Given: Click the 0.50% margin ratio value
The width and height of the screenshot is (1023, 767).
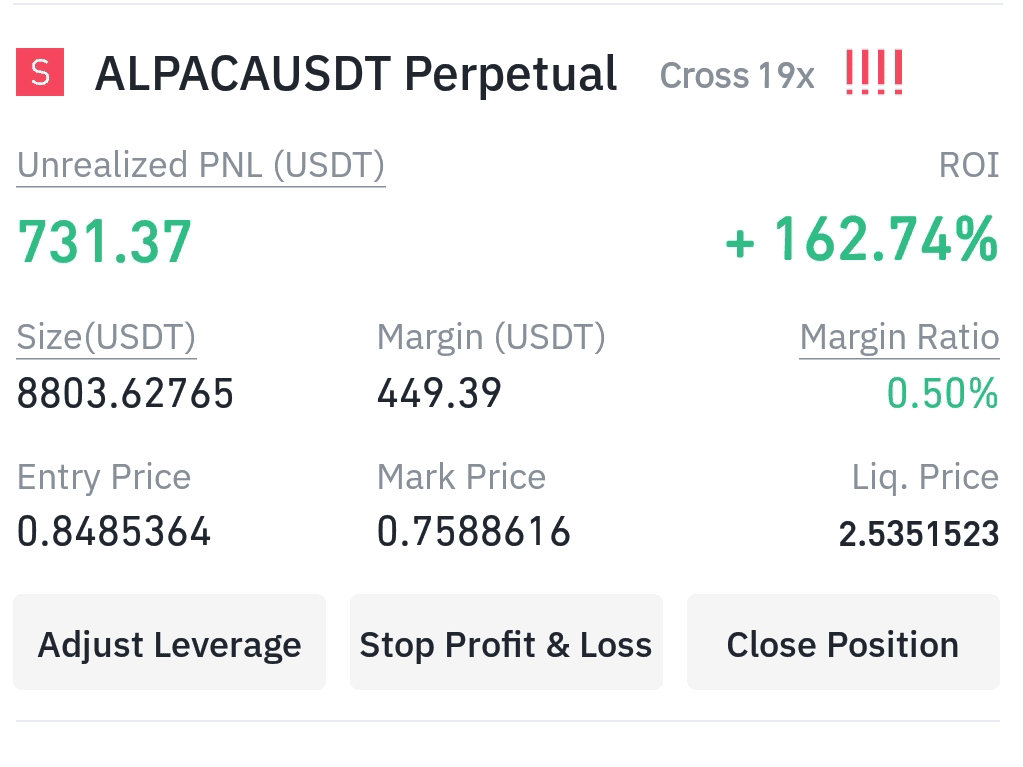Looking at the screenshot, I should 942,394.
